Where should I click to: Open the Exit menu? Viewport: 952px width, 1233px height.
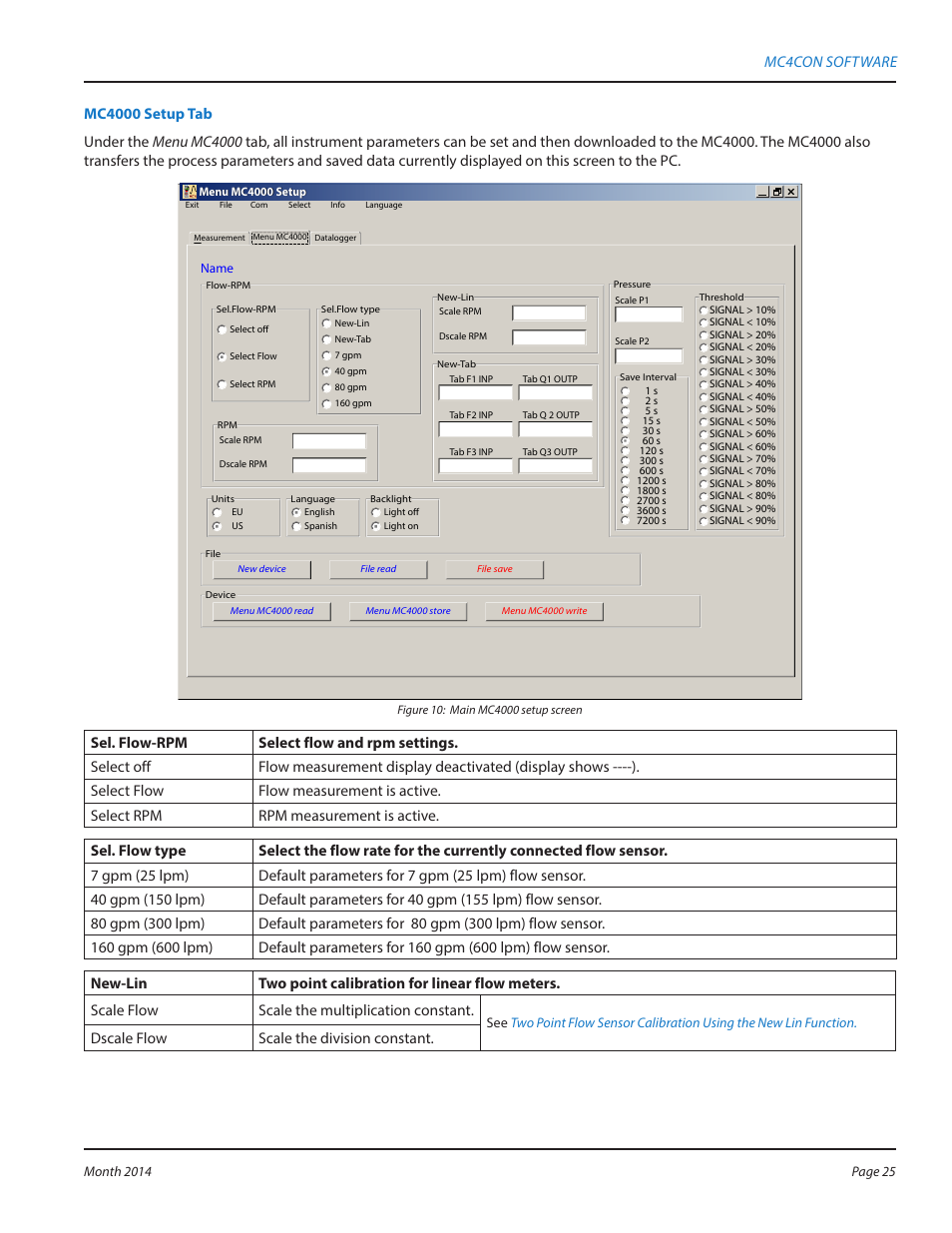point(192,205)
